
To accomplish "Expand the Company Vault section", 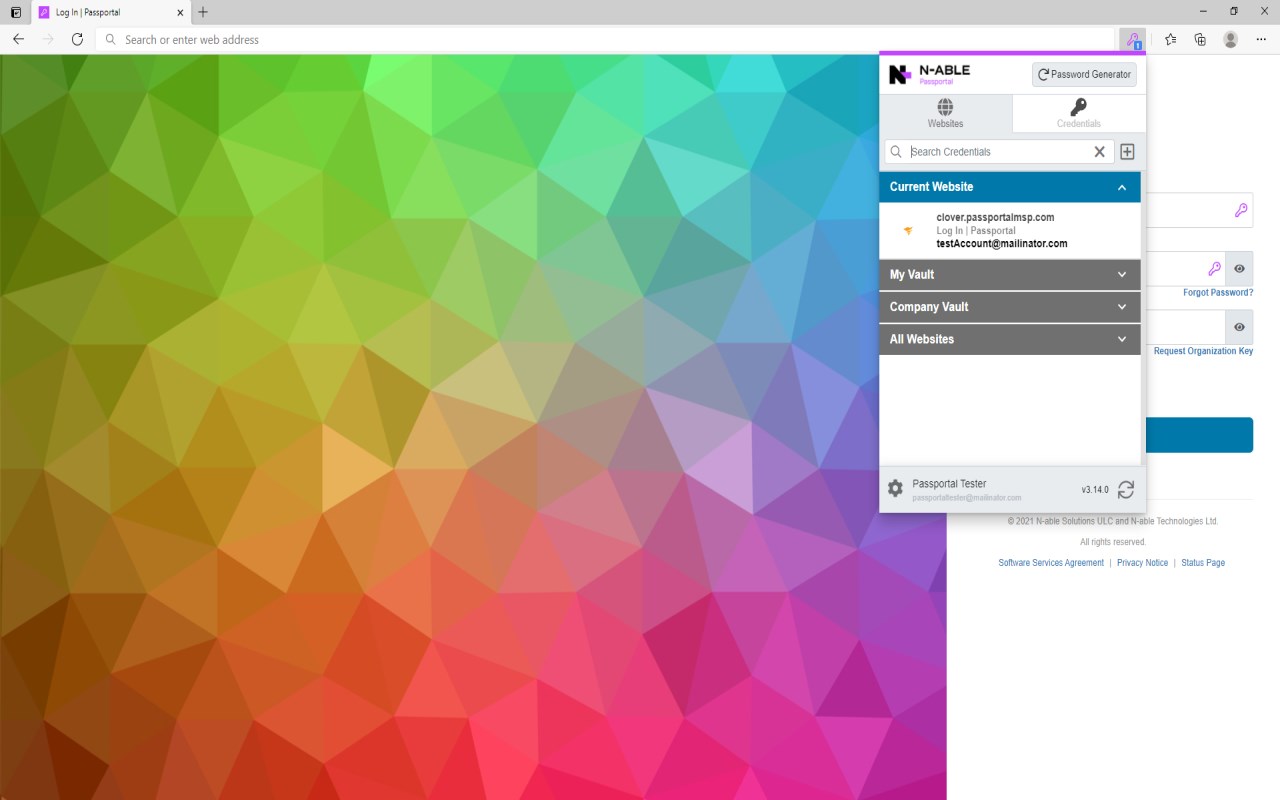I will (x=1010, y=307).
